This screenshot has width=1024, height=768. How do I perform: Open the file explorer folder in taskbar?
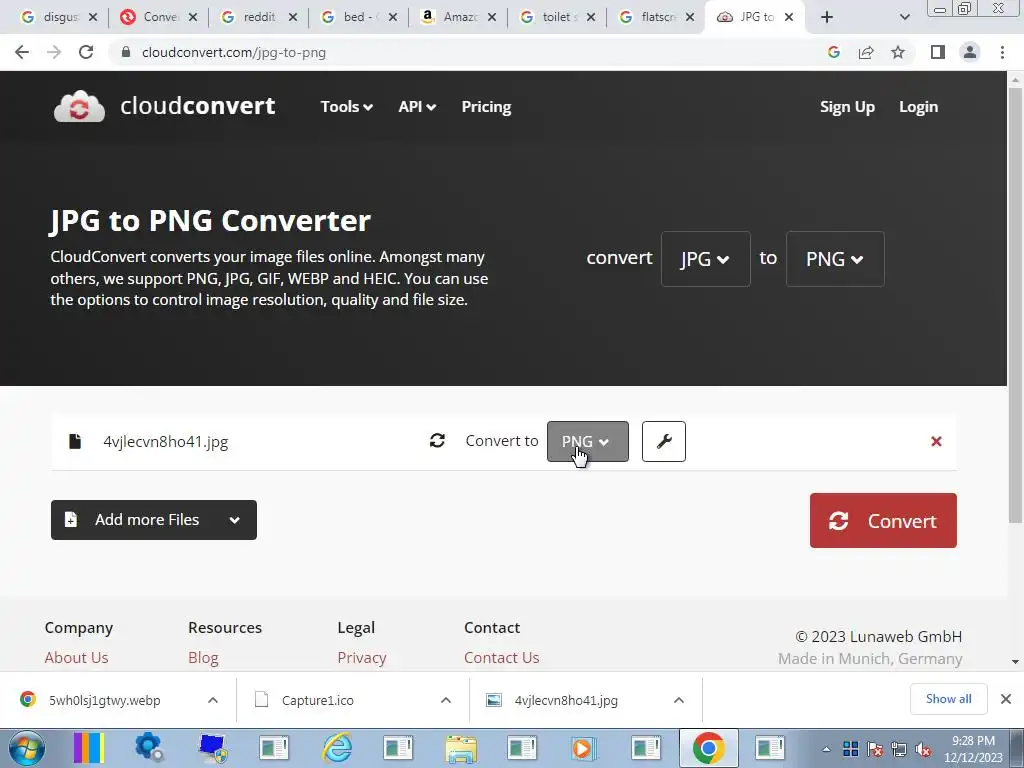pyautogui.click(x=460, y=748)
